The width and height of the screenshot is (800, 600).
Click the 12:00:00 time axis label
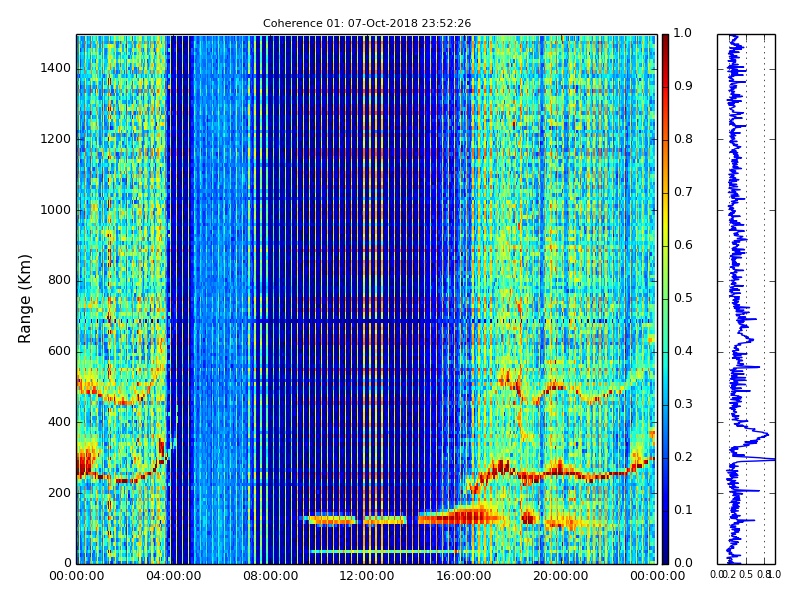pyautogui.click(x=367, y=576)
